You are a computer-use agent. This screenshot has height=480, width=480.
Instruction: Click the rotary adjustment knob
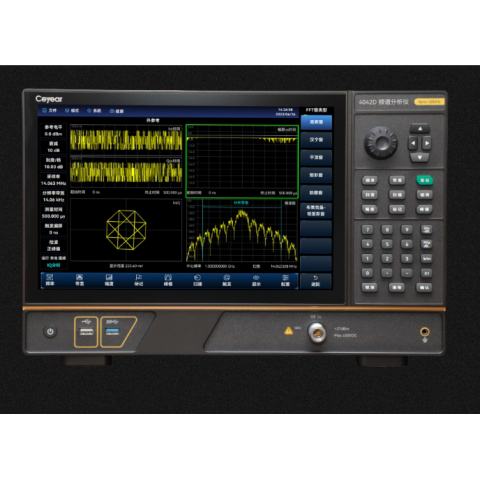coord(381,143)
